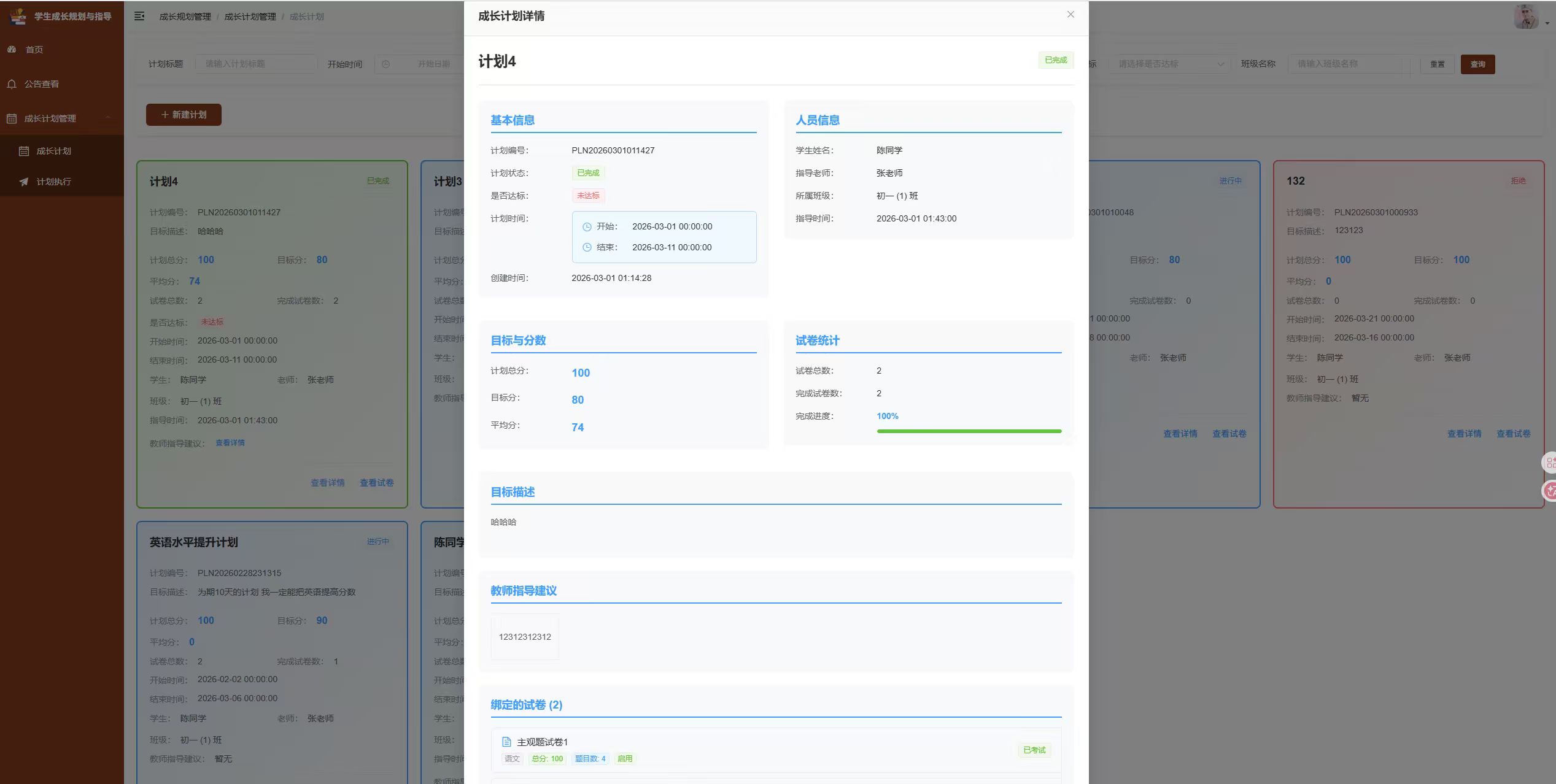Expand the dropdown caret beside user avatar
The width and height of the screenshot is (1556, 784).
(1547, 23)
